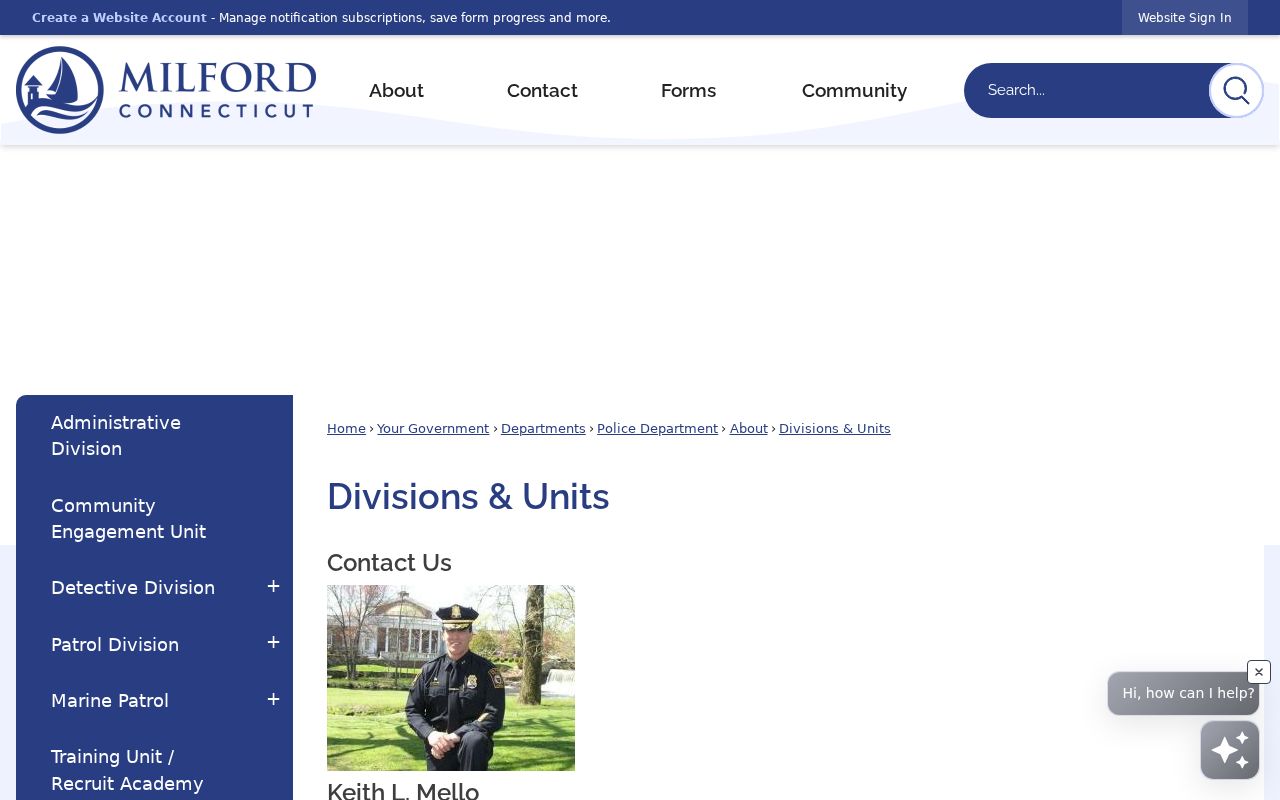Open the Contact menu
This screenshot has height=800, width=1280.
(542, 91)
